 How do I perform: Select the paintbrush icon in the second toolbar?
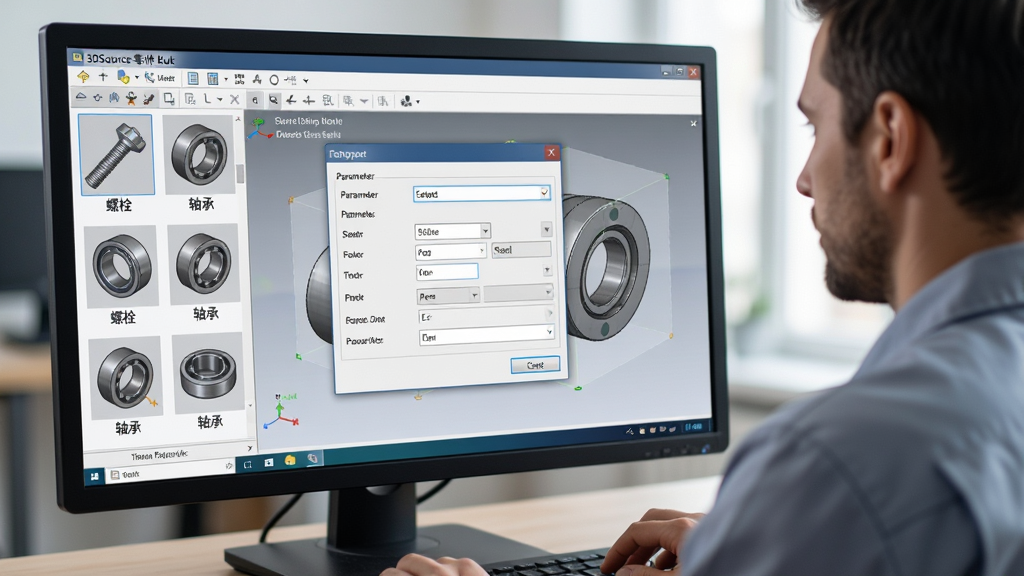pos(149,99)
